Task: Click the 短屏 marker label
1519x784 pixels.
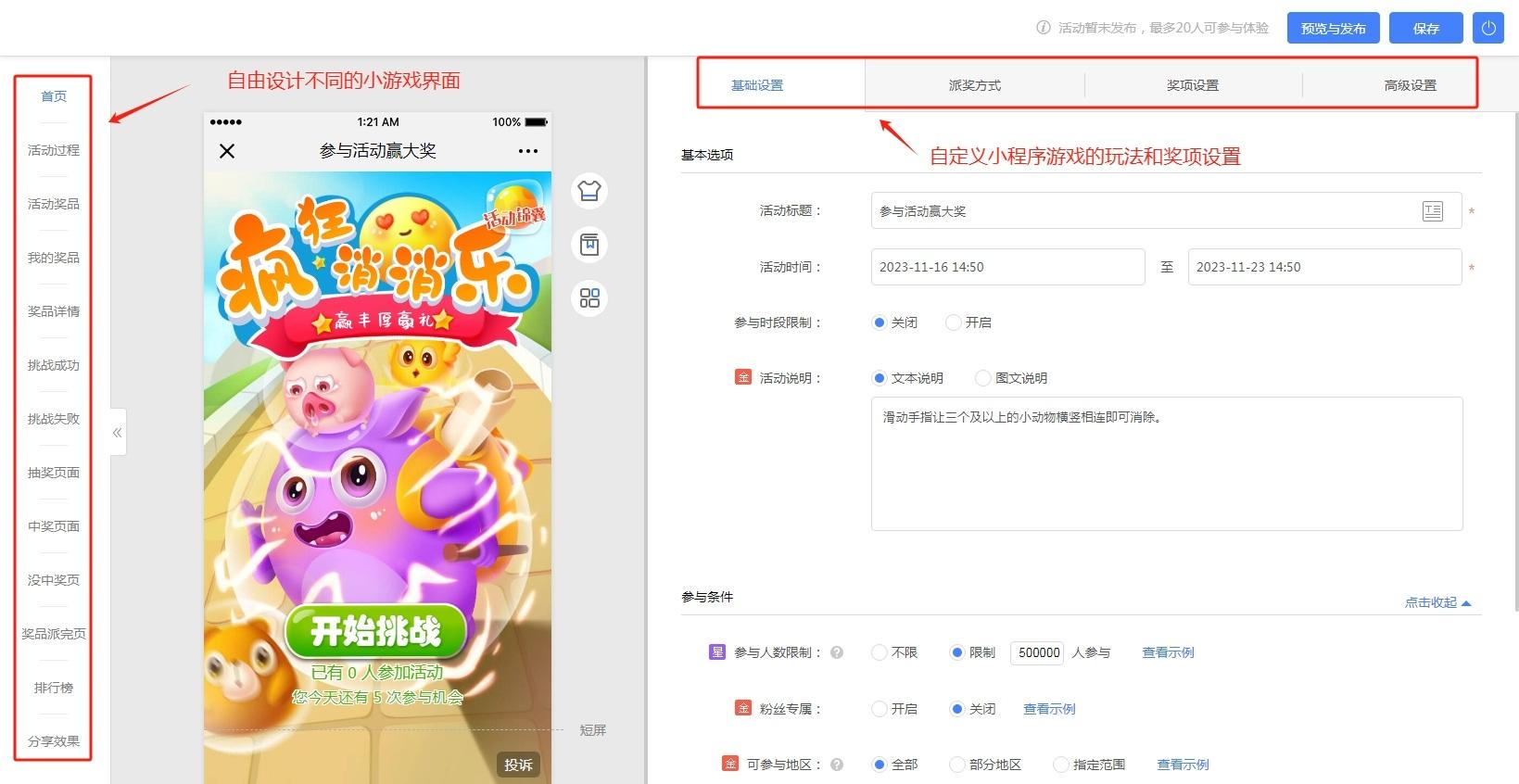Action: pos(592,730)
